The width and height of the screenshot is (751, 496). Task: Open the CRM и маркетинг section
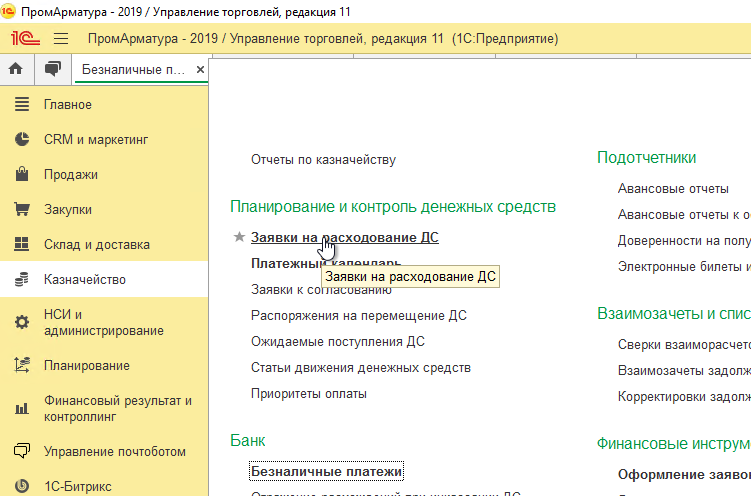(96, 139)
